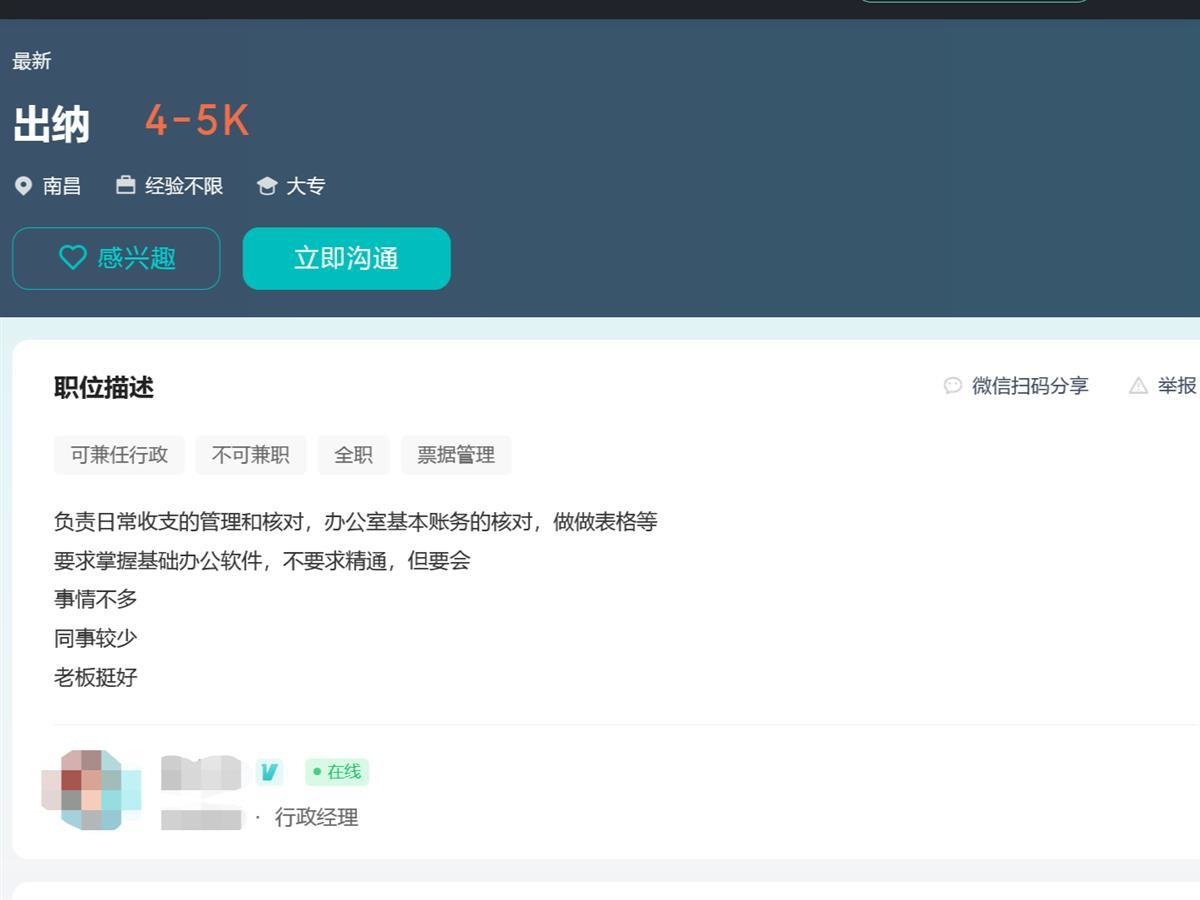Click the heart icon inside the 感兴趣 button
The image size is (1200, 900).
click(x=71, y=258)
